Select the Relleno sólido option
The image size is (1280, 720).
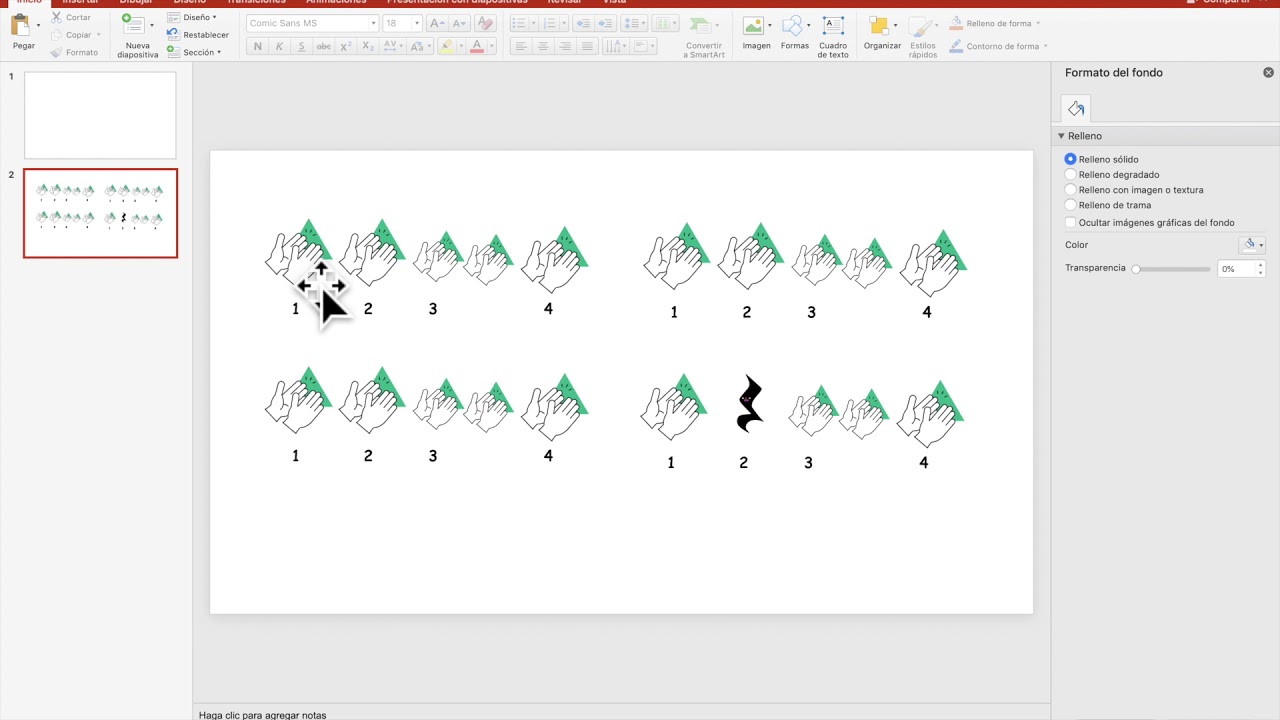[1070, 159]
